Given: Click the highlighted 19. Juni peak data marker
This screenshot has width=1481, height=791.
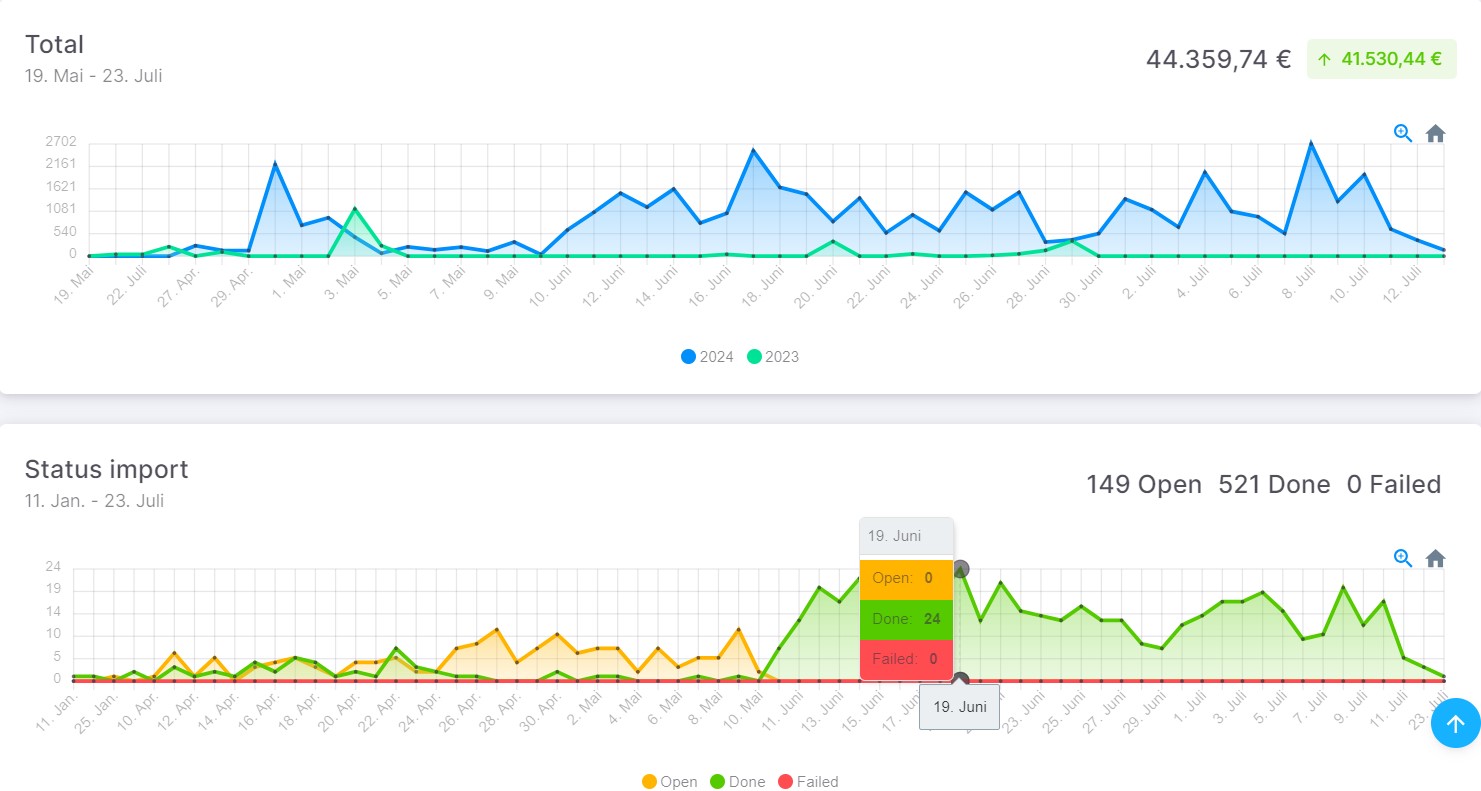Looking at the screenshot, I should (x=961, y=569).
